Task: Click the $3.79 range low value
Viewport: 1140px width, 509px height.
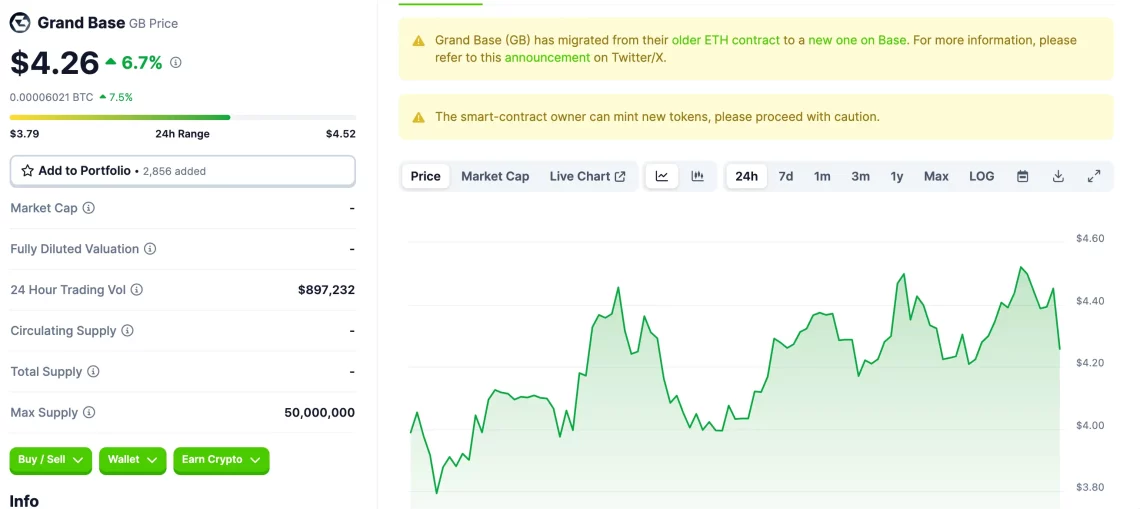Action: pos(24,134)
